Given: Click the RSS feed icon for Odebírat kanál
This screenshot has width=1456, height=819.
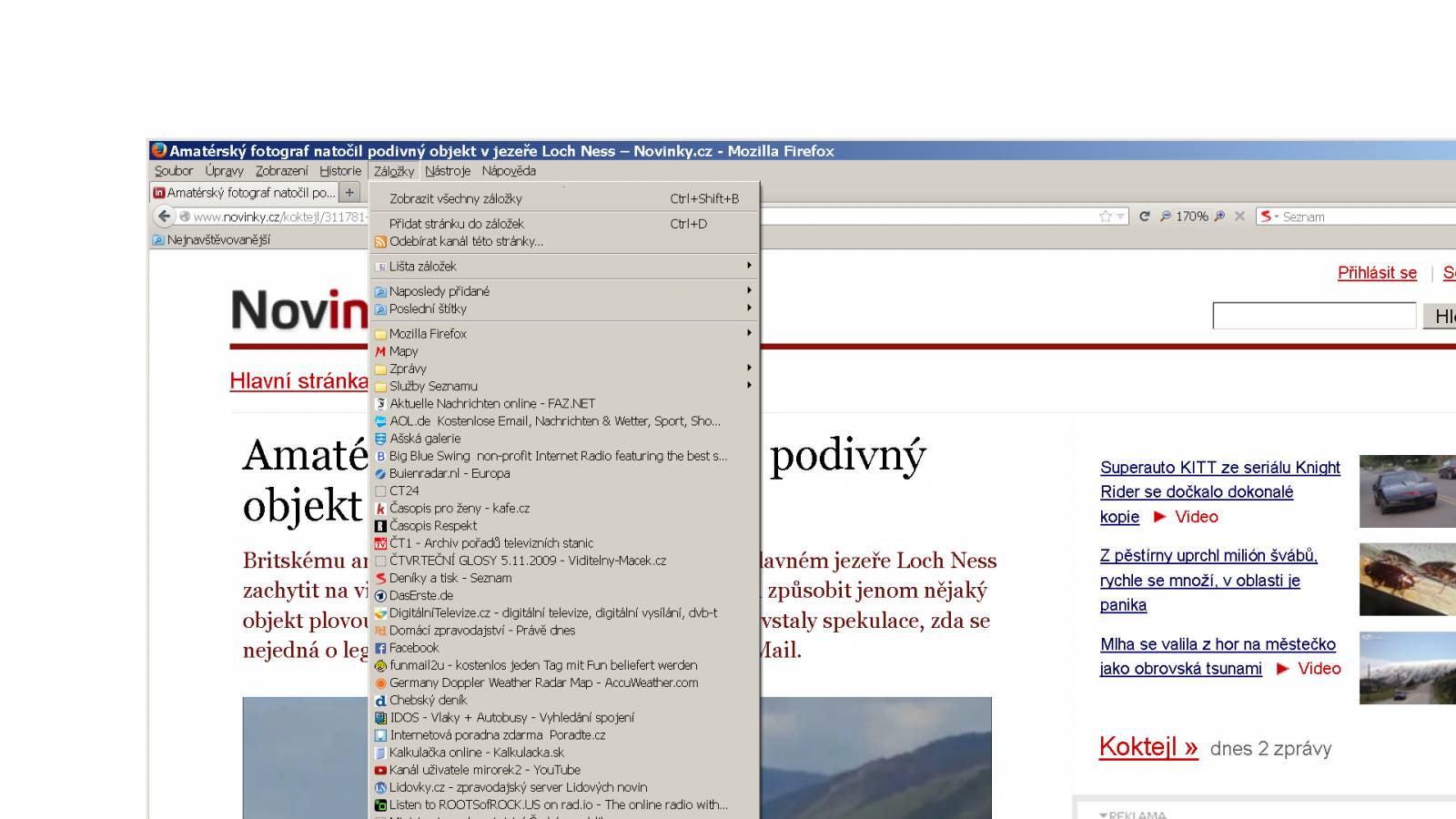Looking at the screenshot, I should [380, 242].
